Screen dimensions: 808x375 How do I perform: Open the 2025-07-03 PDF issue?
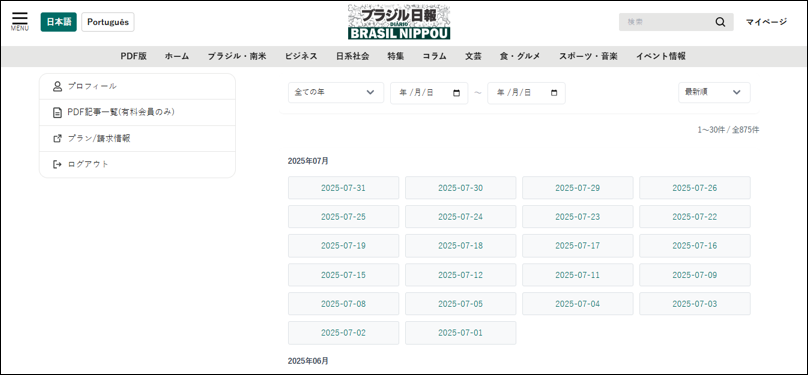coord(695,304)
